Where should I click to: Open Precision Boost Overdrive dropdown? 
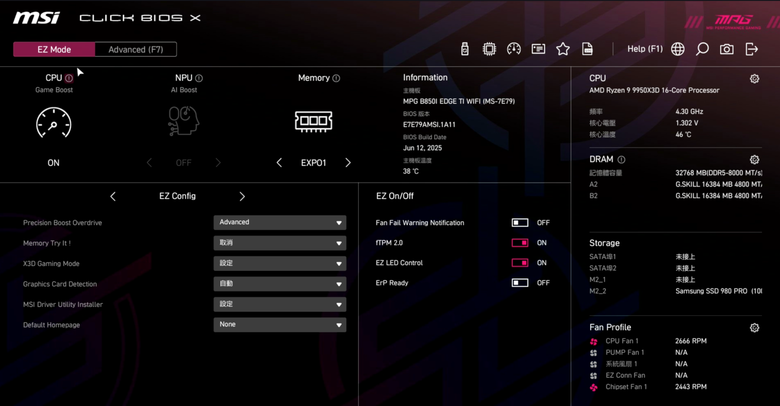(x=280, y=222)
